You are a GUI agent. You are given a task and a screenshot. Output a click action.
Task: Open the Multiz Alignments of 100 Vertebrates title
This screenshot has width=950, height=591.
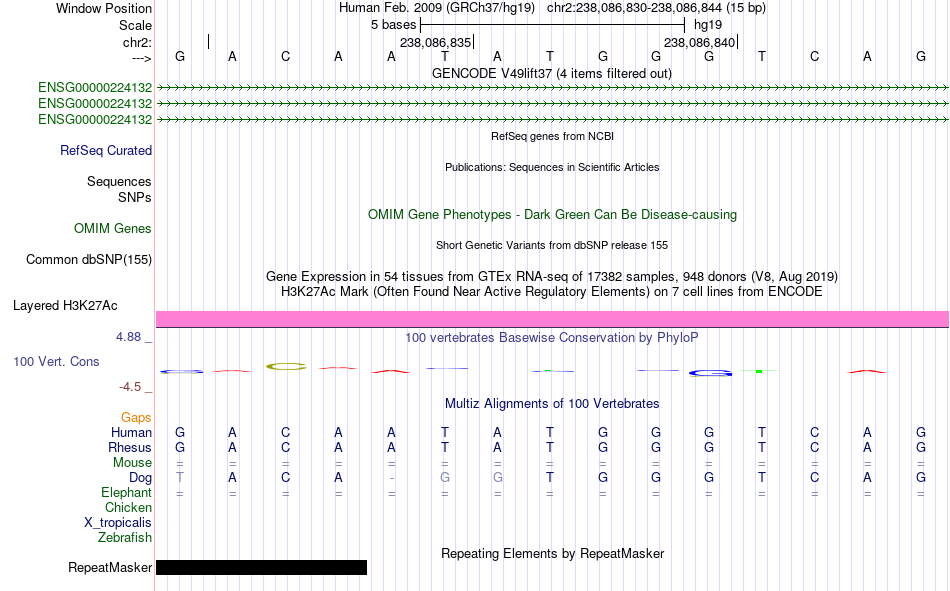552,404
